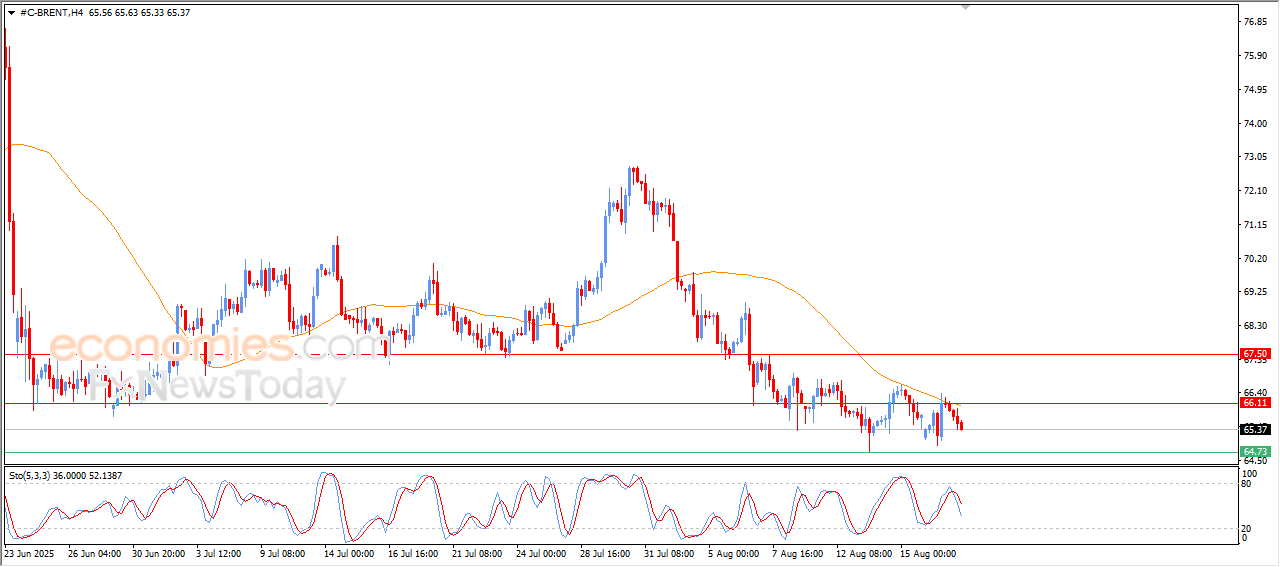Click the 66.40 price axis label

pos(1255,393)
